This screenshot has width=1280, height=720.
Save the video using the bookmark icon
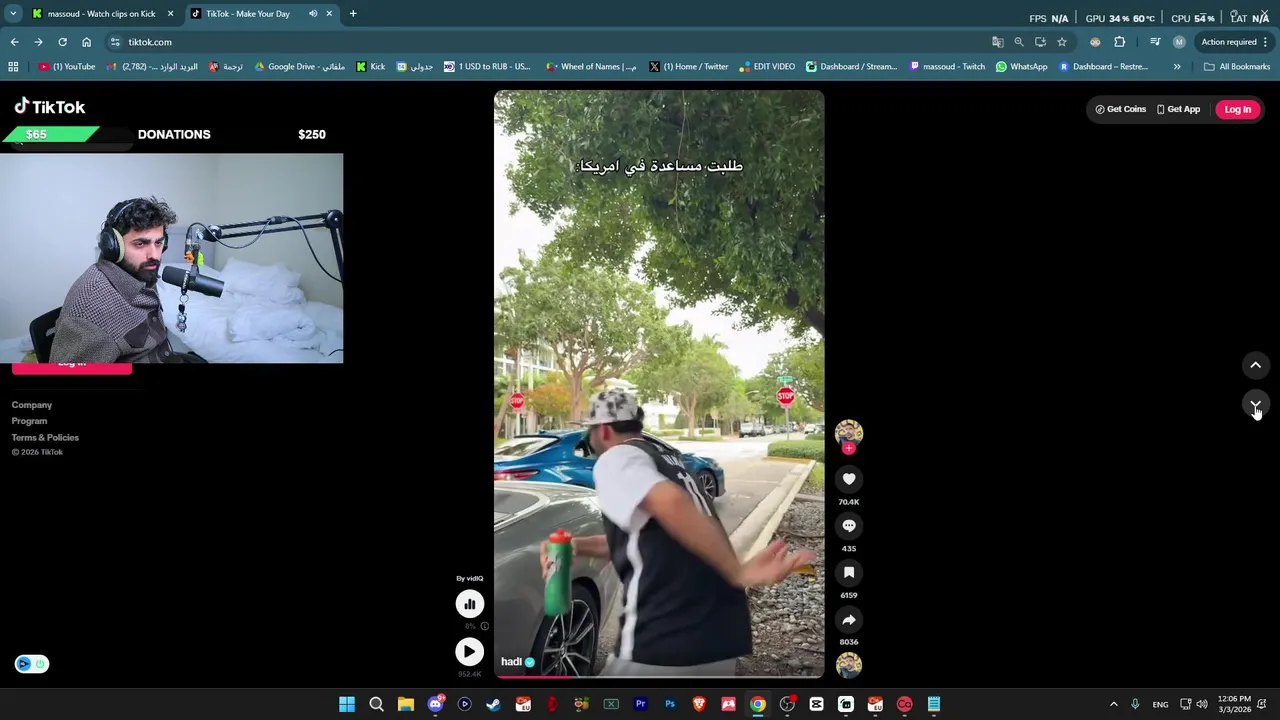coord(849,573)
